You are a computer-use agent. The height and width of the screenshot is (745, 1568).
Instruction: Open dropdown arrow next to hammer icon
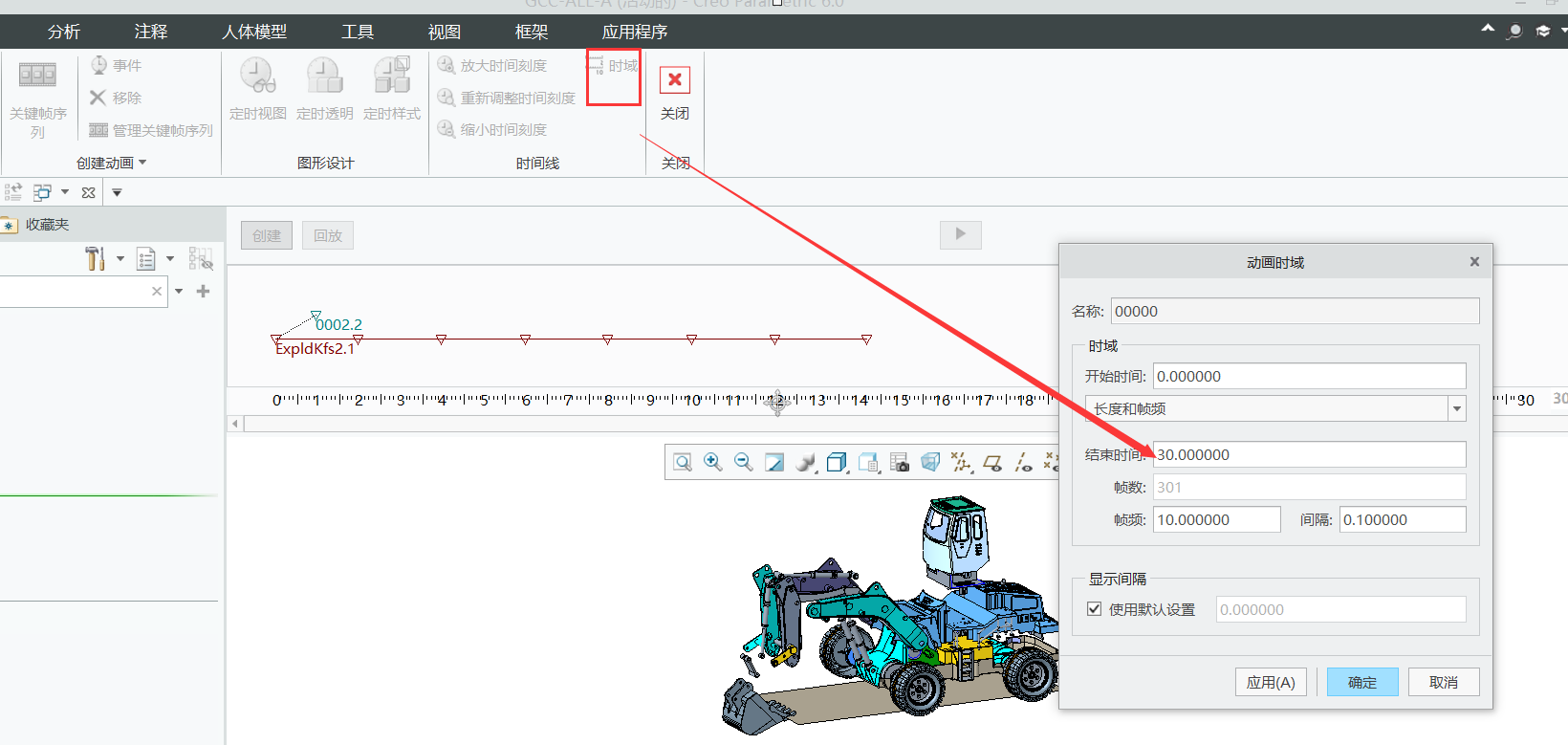click(120, 258)
